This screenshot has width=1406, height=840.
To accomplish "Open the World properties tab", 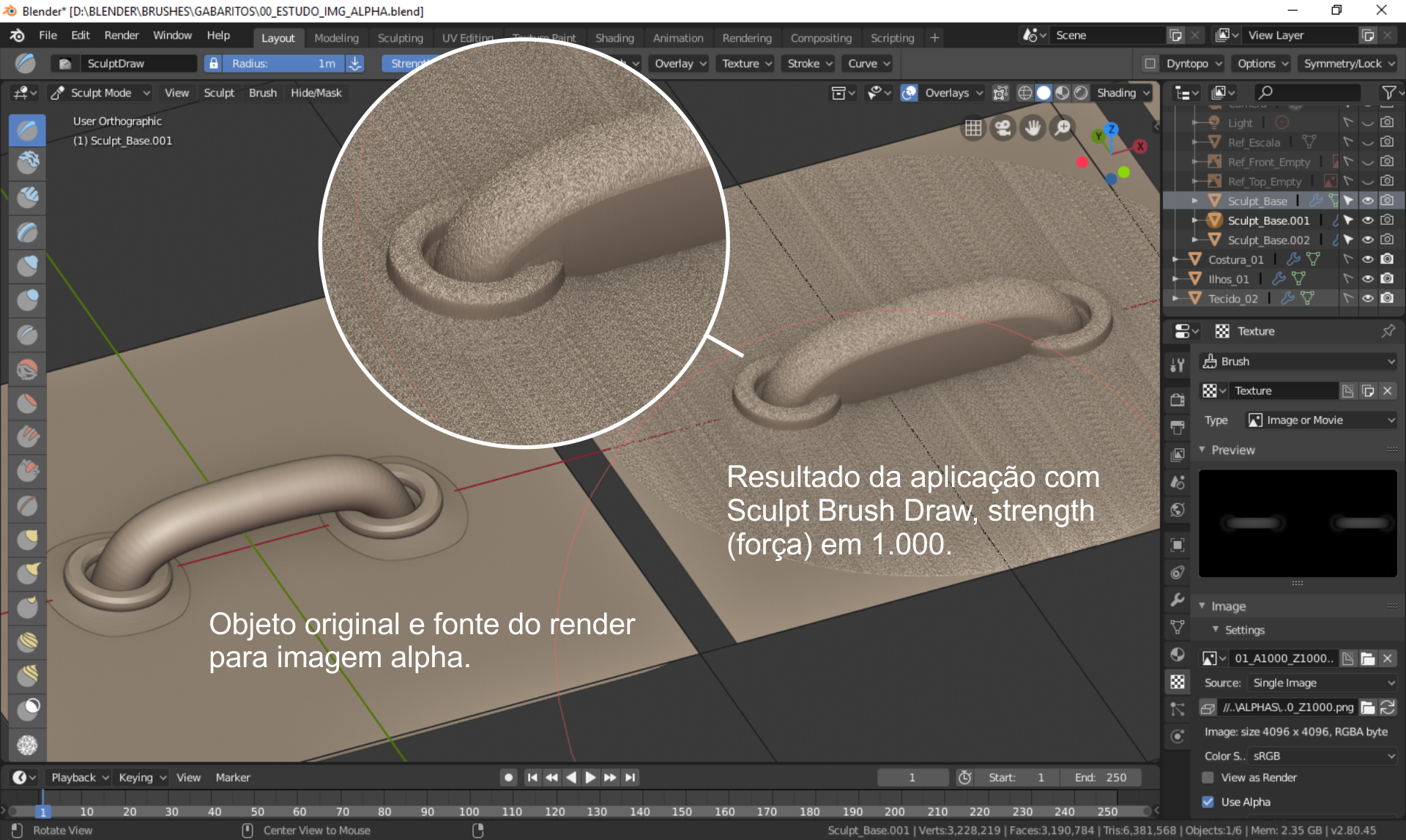I will [x=1178, y=510].
